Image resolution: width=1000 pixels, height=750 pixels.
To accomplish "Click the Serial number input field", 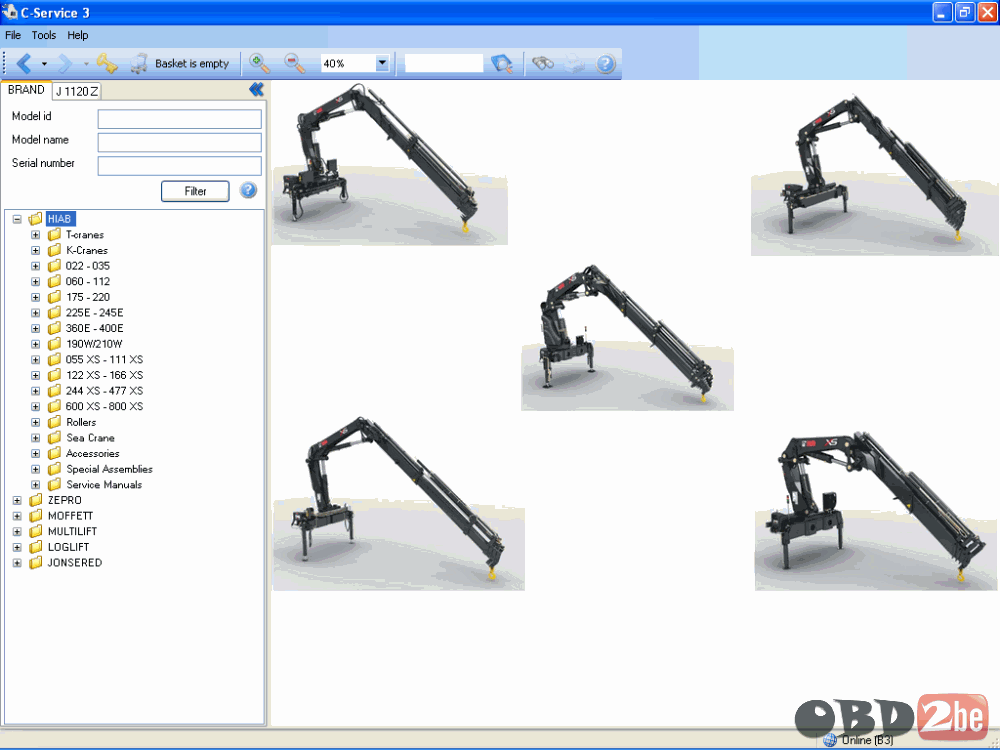I will (x=179, y=166).
